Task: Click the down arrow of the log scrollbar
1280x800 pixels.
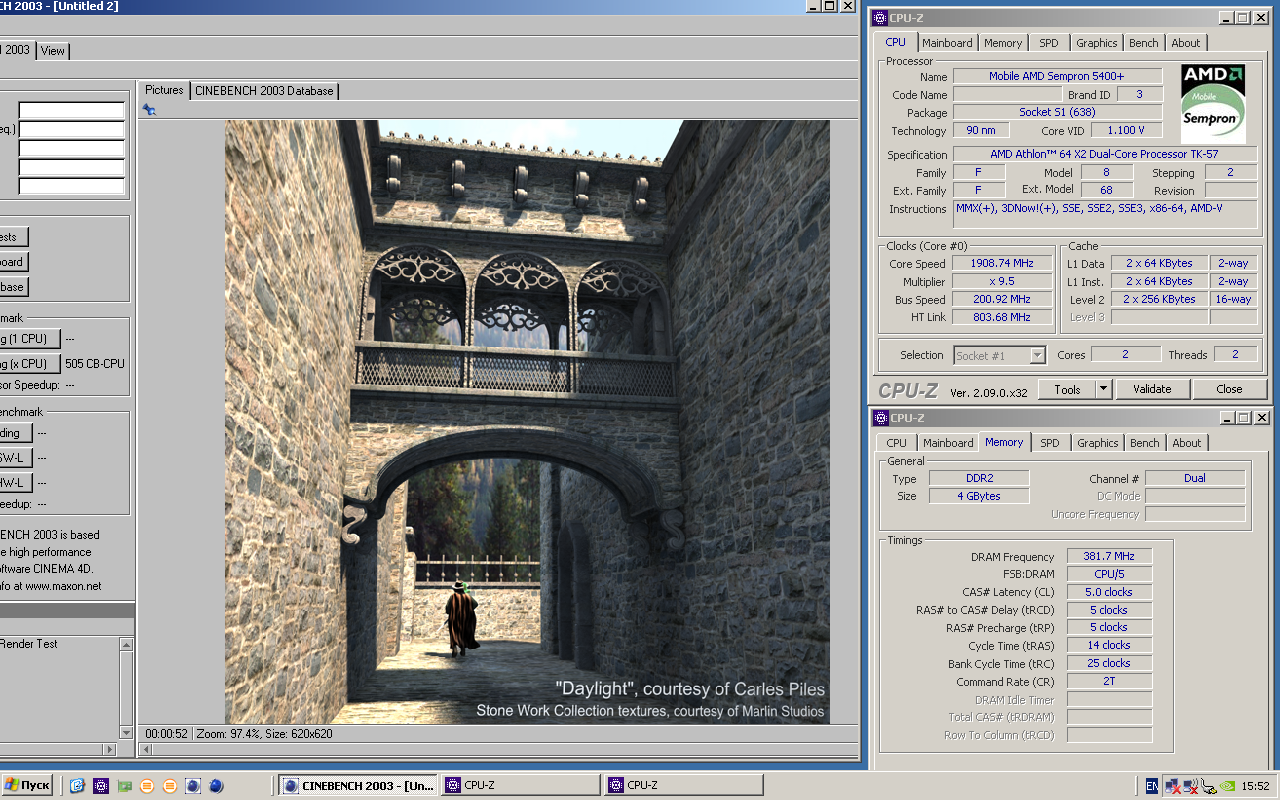Action: point(126,732)
